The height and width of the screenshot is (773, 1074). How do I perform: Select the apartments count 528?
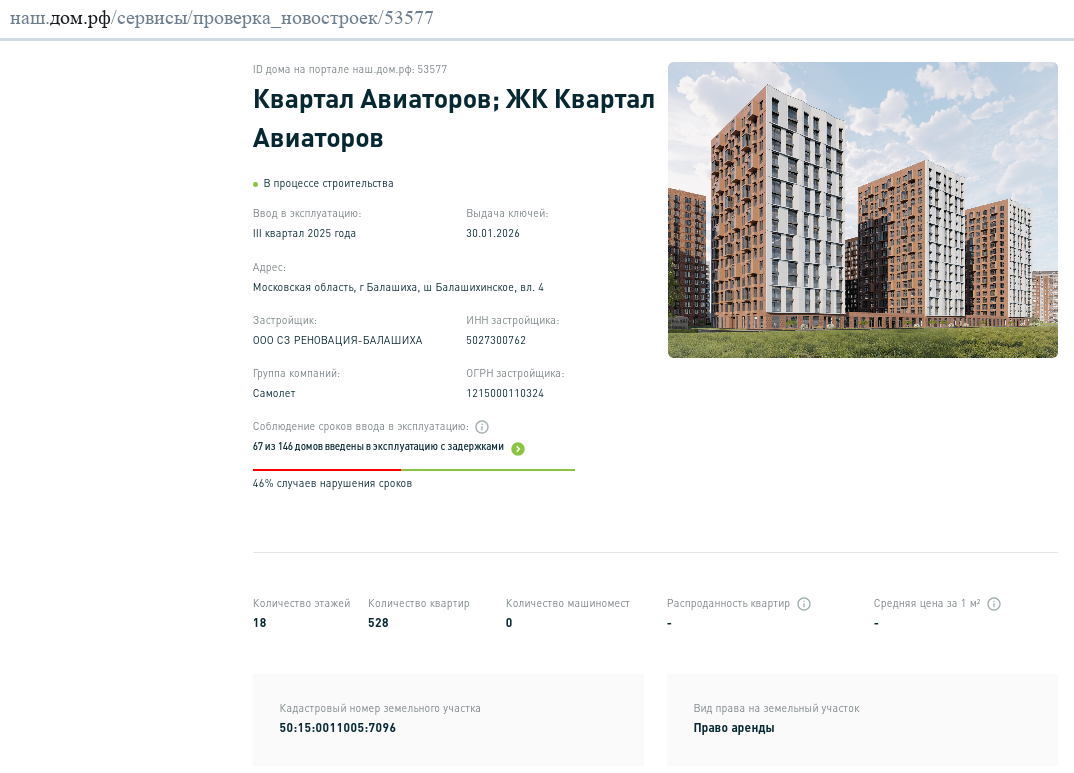point(378,623)
